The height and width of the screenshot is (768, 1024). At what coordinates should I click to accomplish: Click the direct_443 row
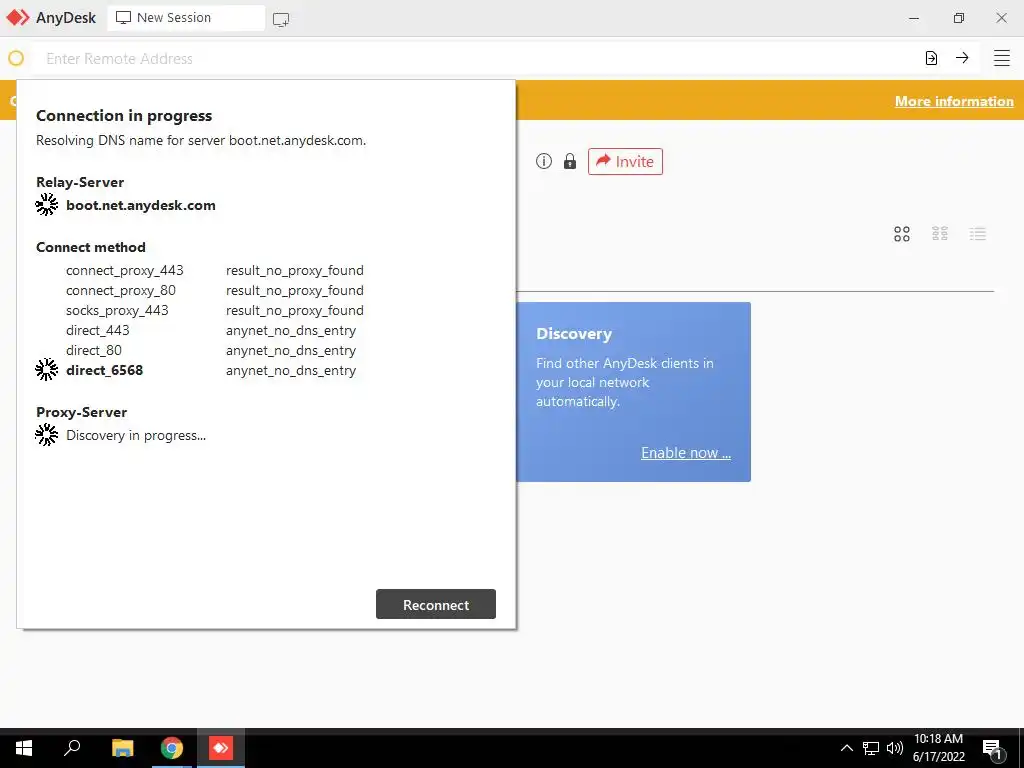211,330
